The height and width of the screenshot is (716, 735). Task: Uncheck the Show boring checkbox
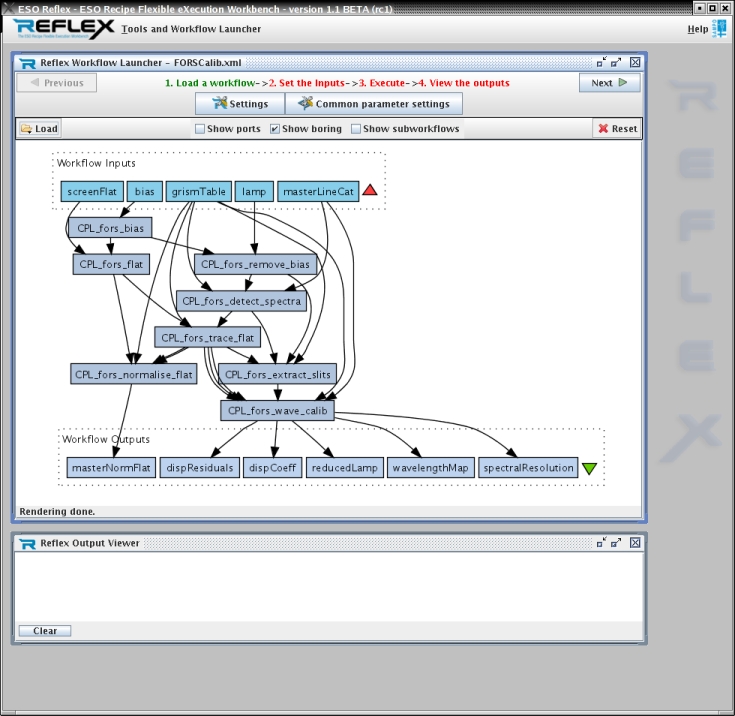point(275,129)
